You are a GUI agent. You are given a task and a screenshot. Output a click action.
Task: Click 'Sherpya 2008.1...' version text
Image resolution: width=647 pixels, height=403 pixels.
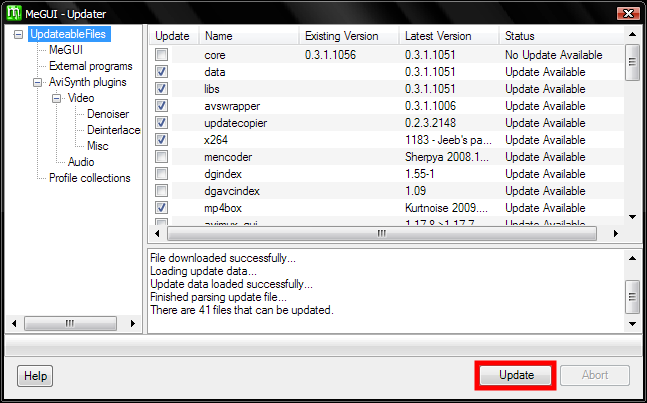(447, 157)
